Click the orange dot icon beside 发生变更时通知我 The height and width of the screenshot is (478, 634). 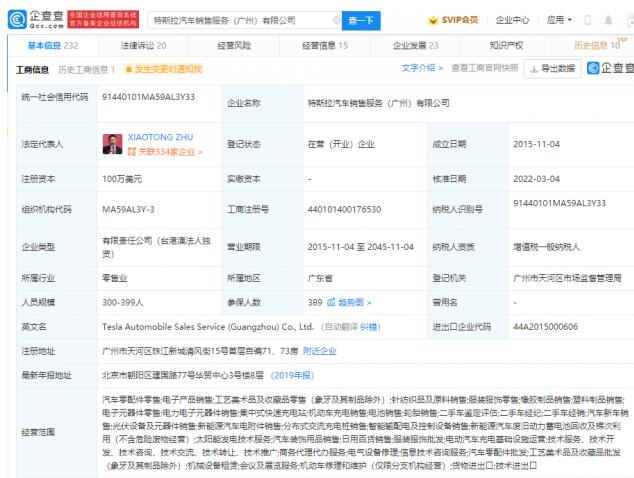[x=129, y=70]
